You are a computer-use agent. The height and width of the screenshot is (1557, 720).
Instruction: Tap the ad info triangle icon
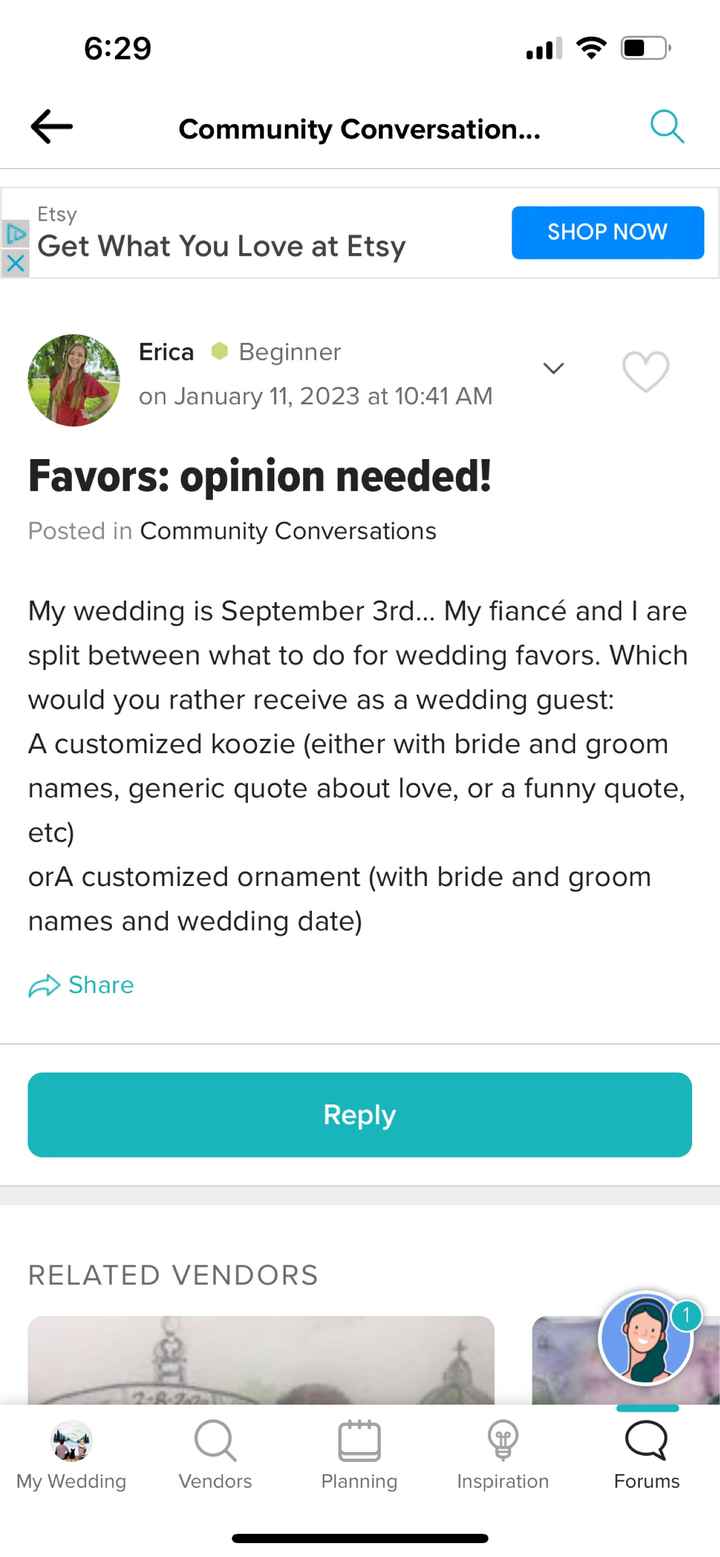(15, 234)
